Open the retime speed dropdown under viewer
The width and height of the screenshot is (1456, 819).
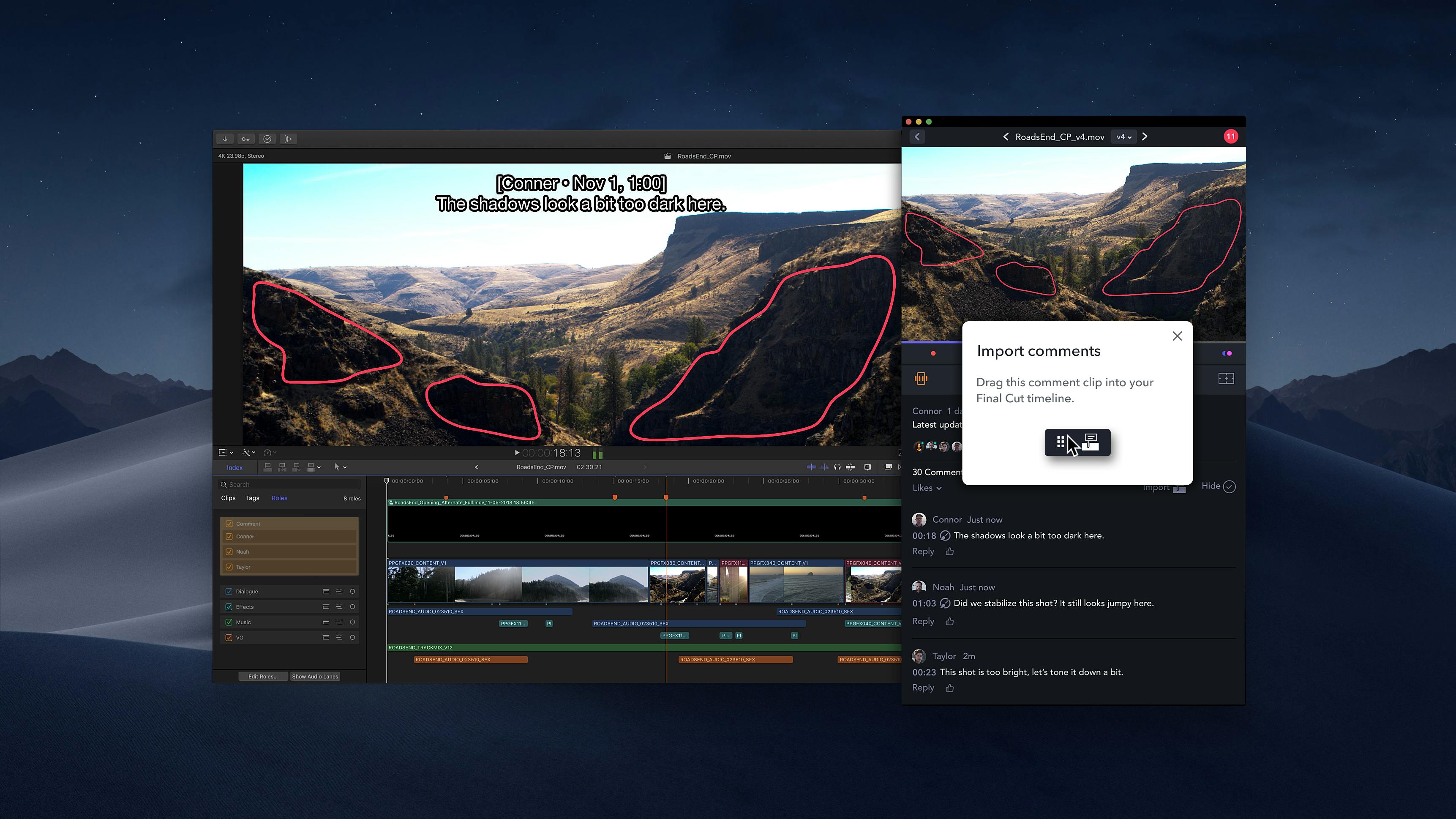[270, 452]
